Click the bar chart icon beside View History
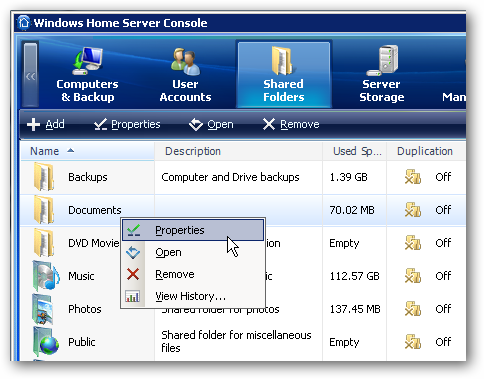The image size is (484, 379). pos(133,296)
